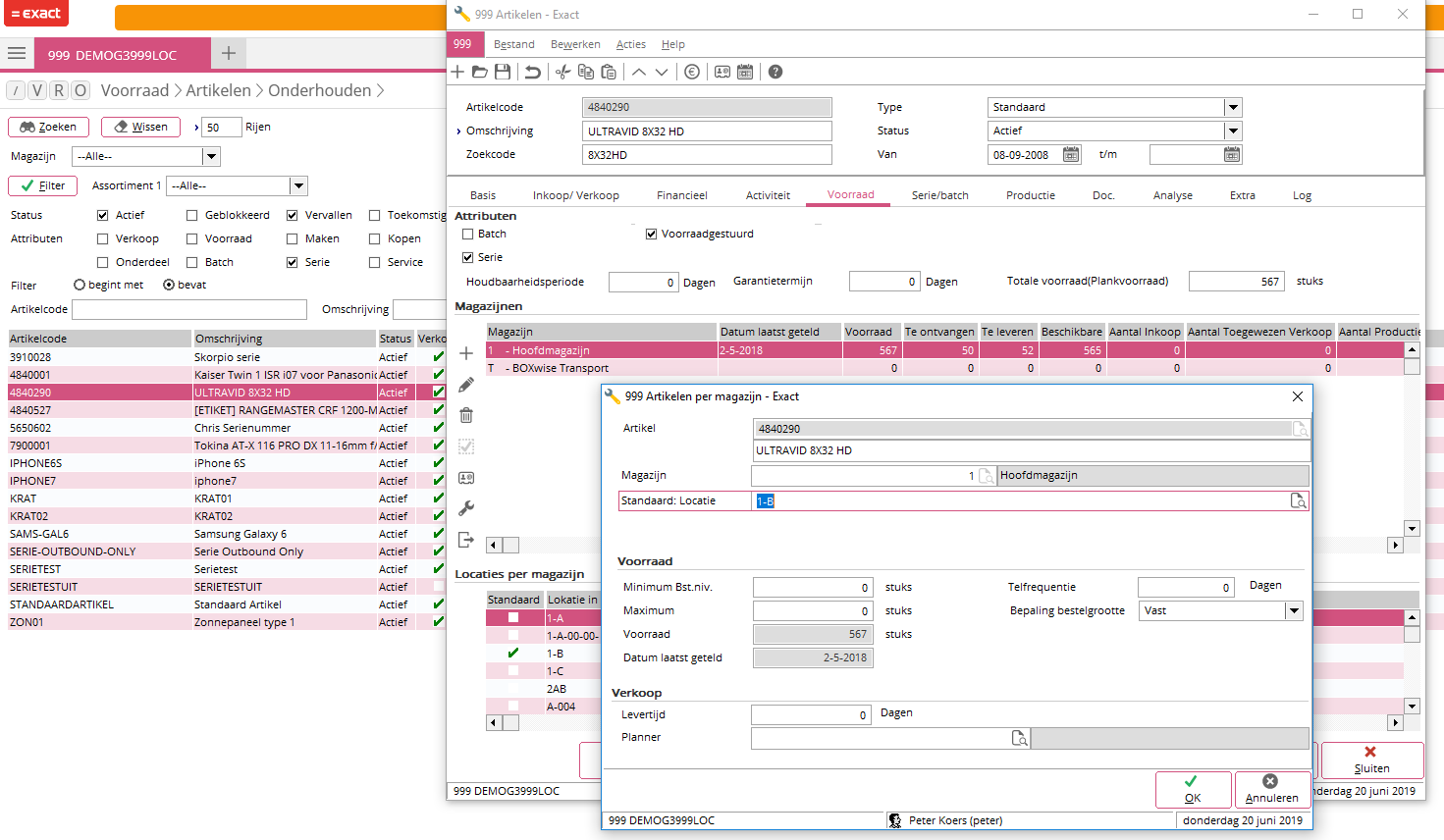Enable the Batch checkbox under Attributen

(x=468, y=234)
